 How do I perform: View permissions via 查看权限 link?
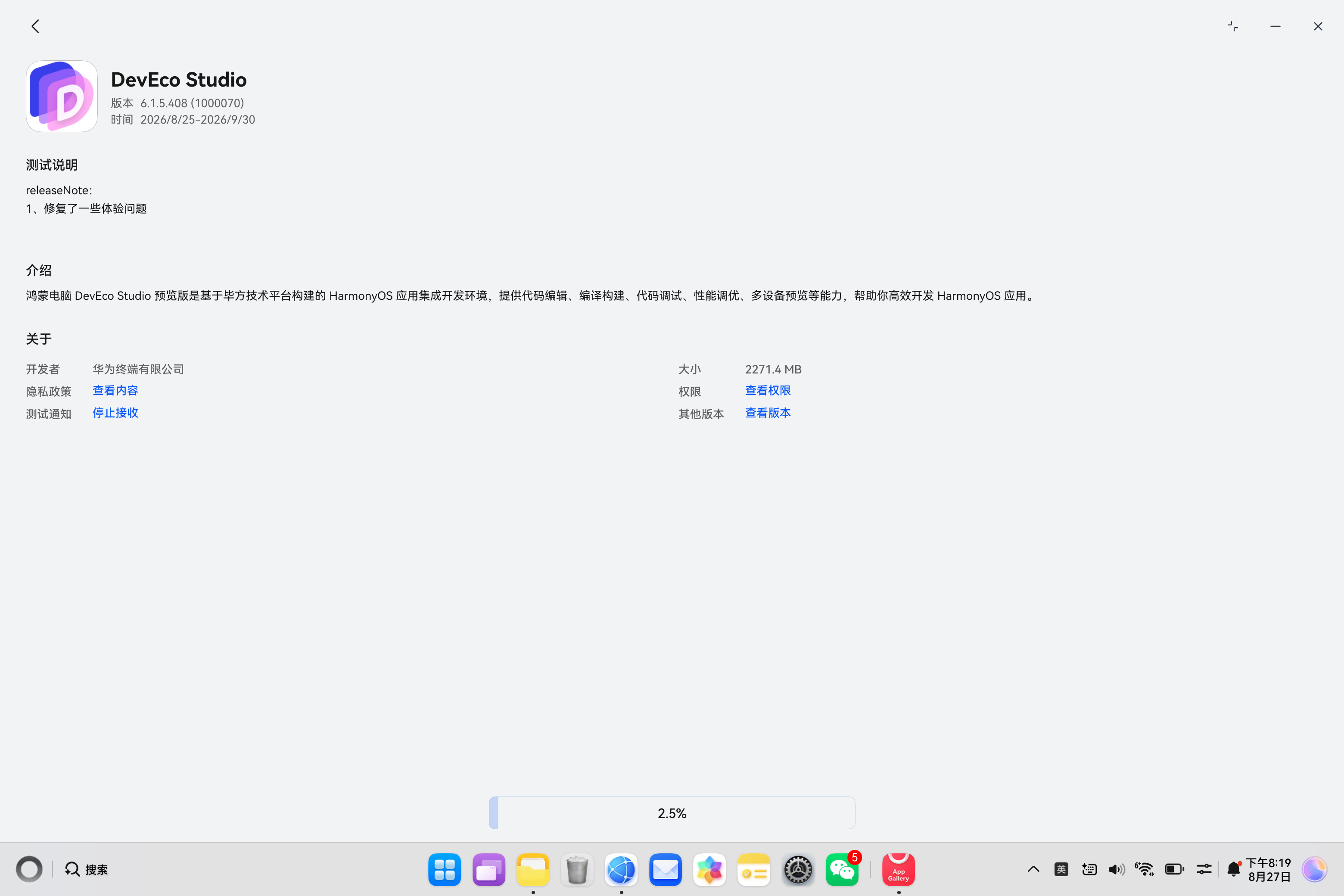coord(768,391)
